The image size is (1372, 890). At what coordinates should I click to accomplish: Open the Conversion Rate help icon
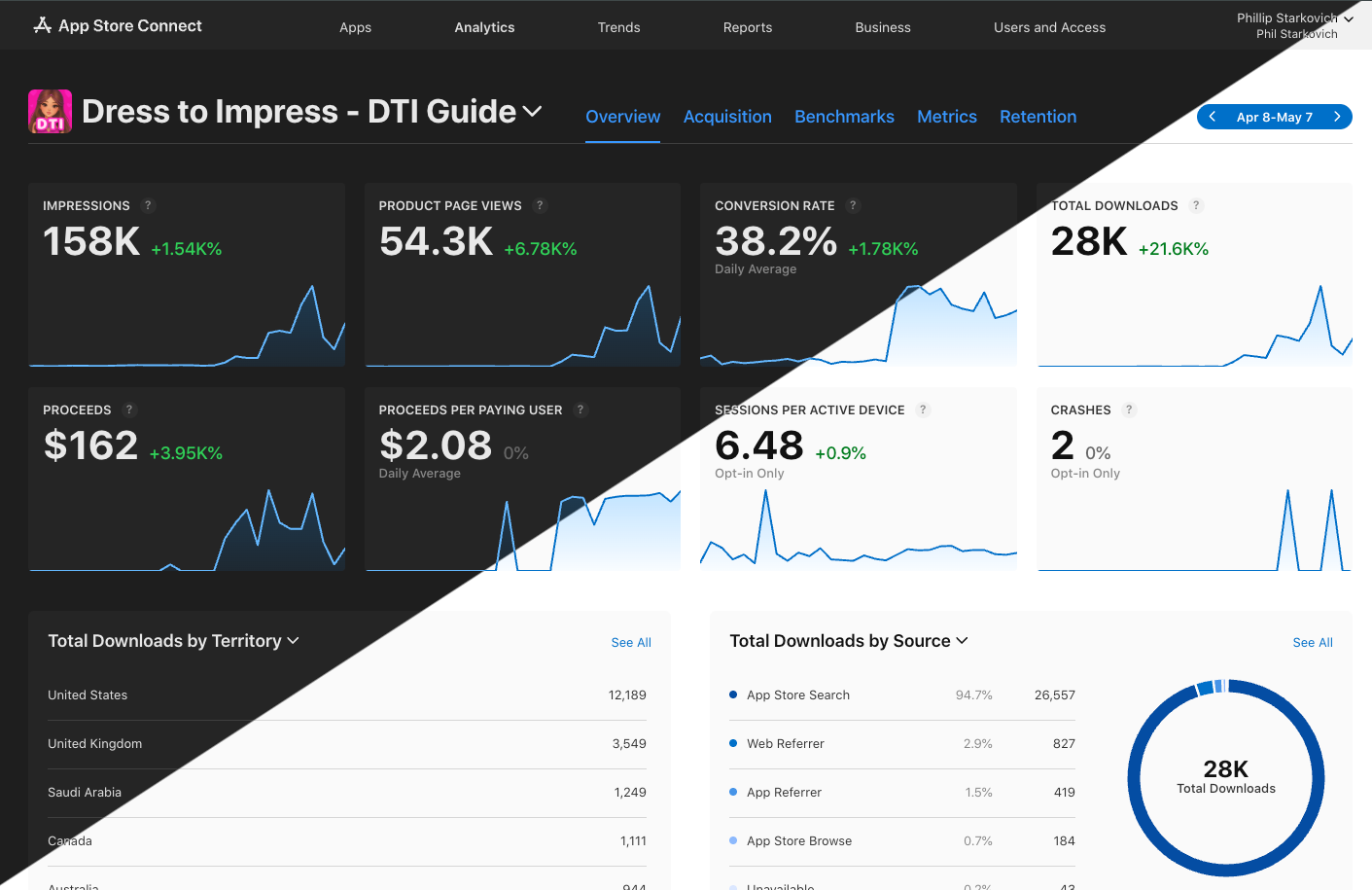coord(854,205)
